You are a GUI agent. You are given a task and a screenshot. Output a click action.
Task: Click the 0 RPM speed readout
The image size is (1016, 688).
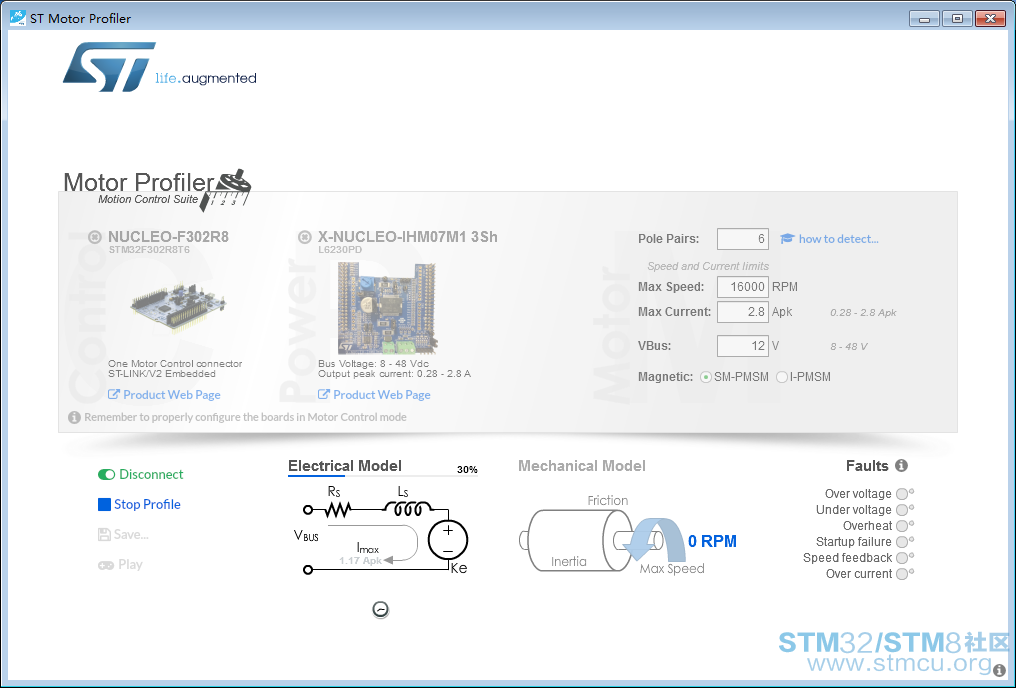point(712,542)
